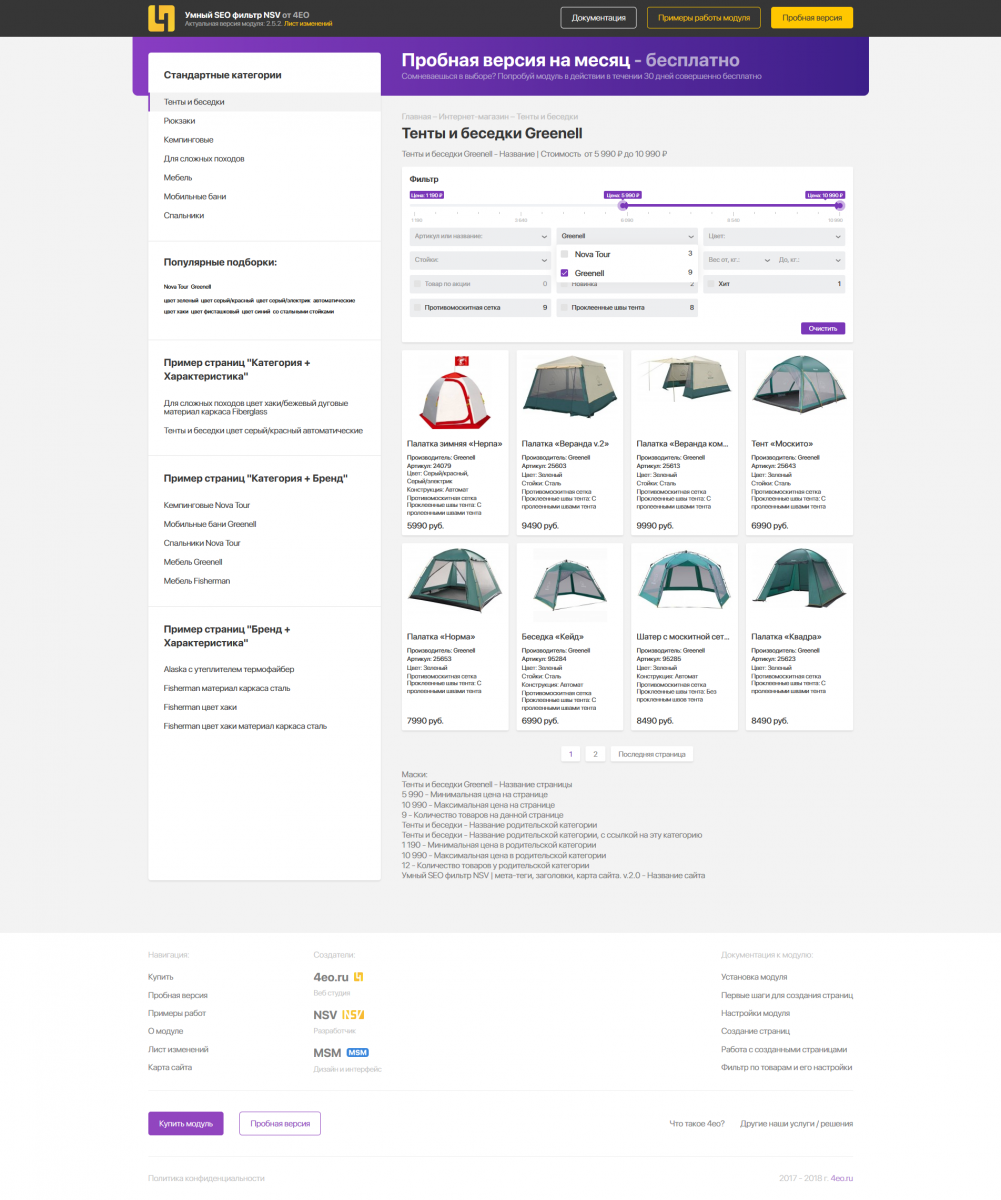Click the blue MSM badge in footer
Screen dimensions: 1001x1200
tap(358, 1052)
